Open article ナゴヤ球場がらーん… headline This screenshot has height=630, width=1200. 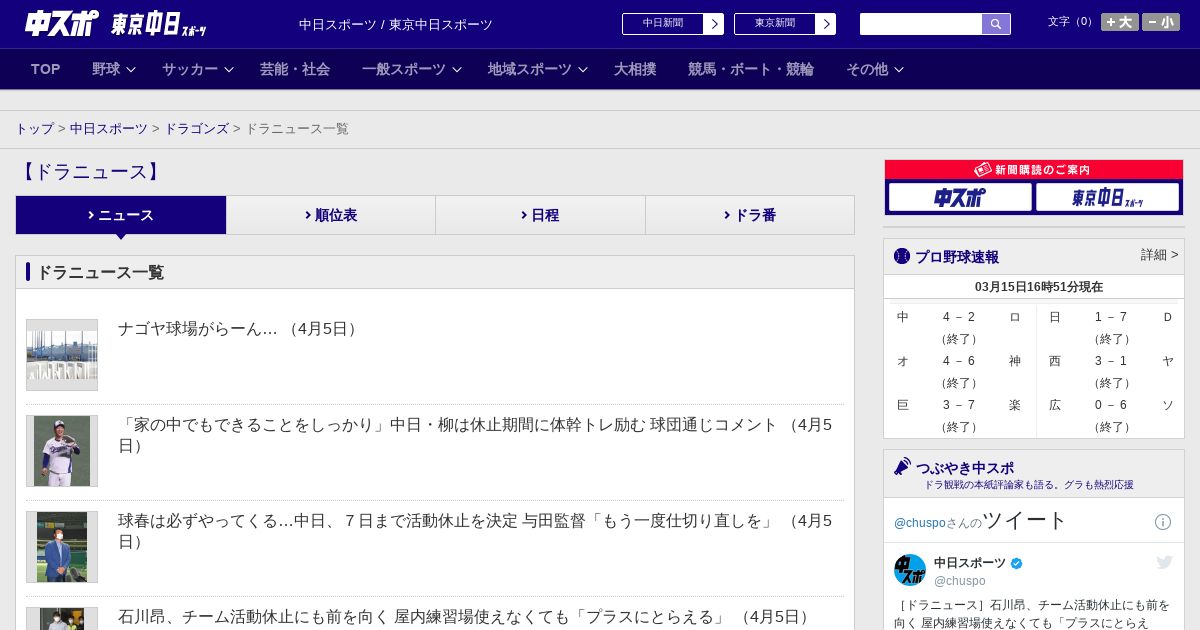[240, 329]
